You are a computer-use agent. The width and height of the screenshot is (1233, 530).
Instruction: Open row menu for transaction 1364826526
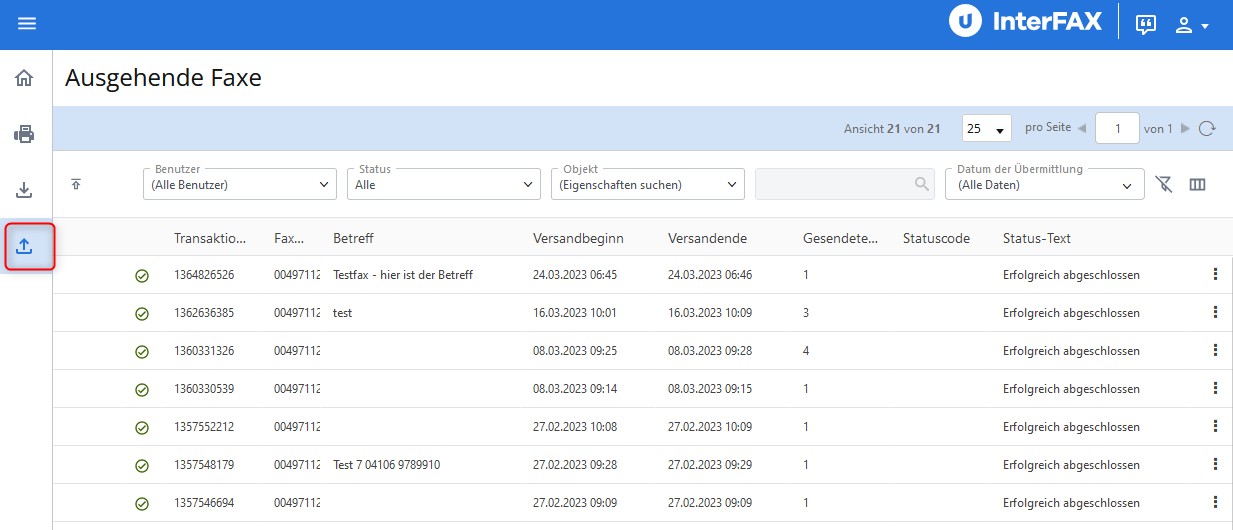(1215, 274)
